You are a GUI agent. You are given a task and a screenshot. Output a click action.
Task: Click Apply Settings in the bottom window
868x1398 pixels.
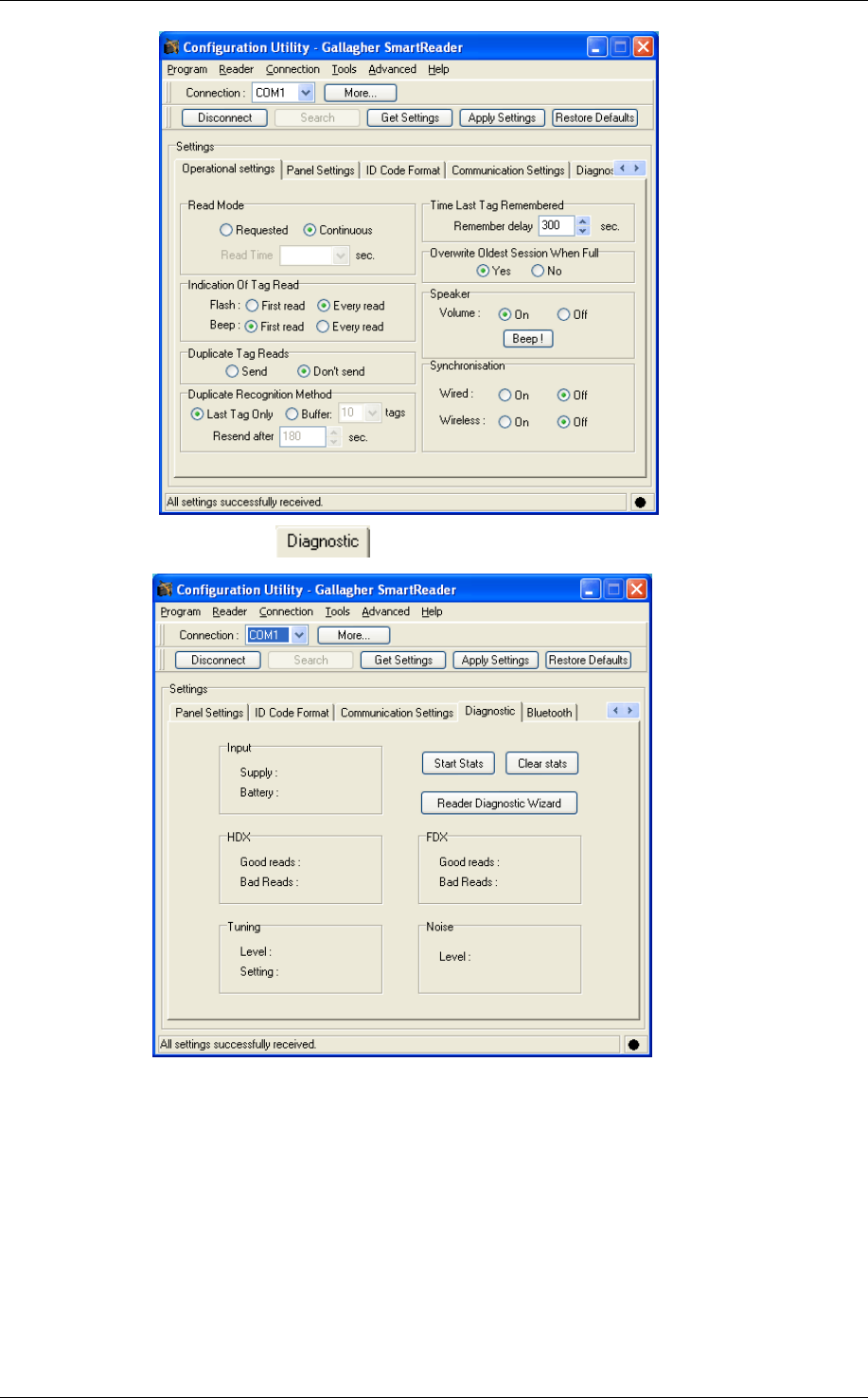coord(495,661)
